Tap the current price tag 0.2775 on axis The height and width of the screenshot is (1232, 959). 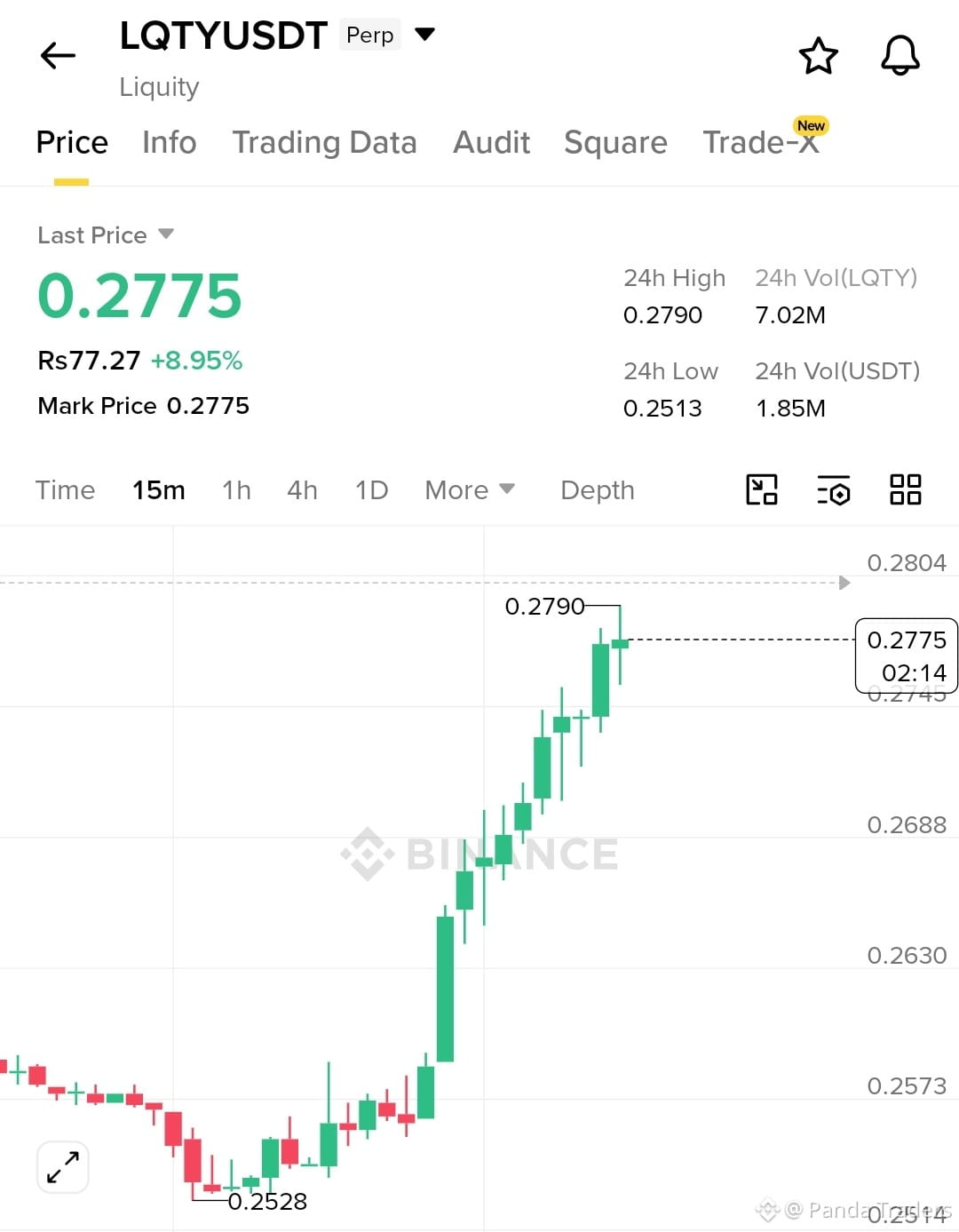click(x=906, y=656)
